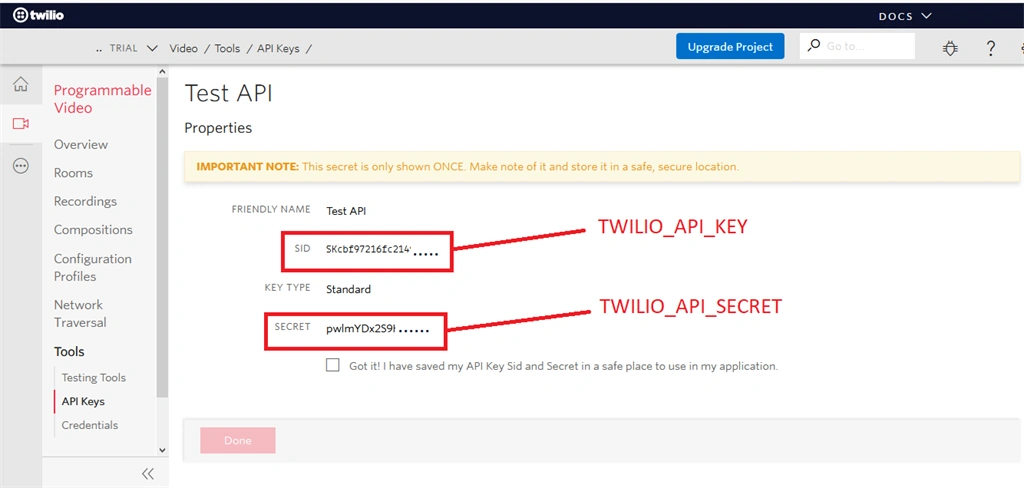The height and width of the screenshot is (488, 1024).
Task: Open the All Products ellipsis icon
Action: (x=21, y=167)
